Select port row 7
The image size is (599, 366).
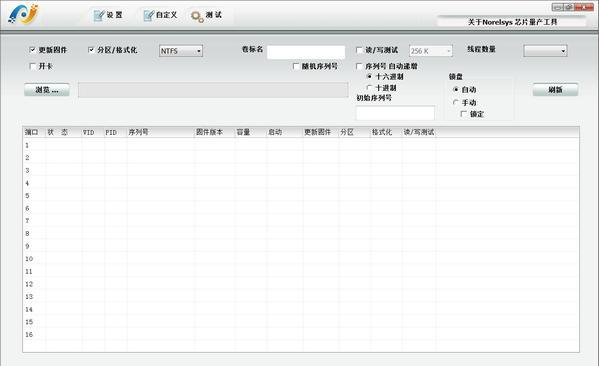[301, 221]
